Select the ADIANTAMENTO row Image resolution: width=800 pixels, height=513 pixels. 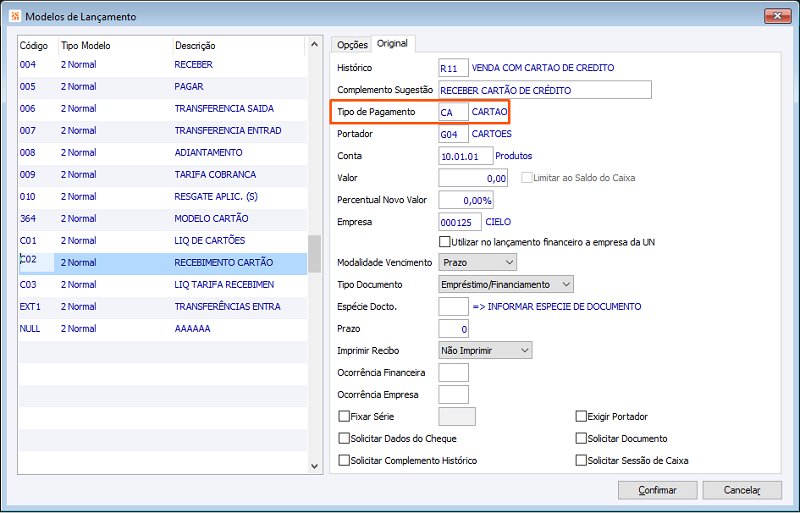[163, 153]
